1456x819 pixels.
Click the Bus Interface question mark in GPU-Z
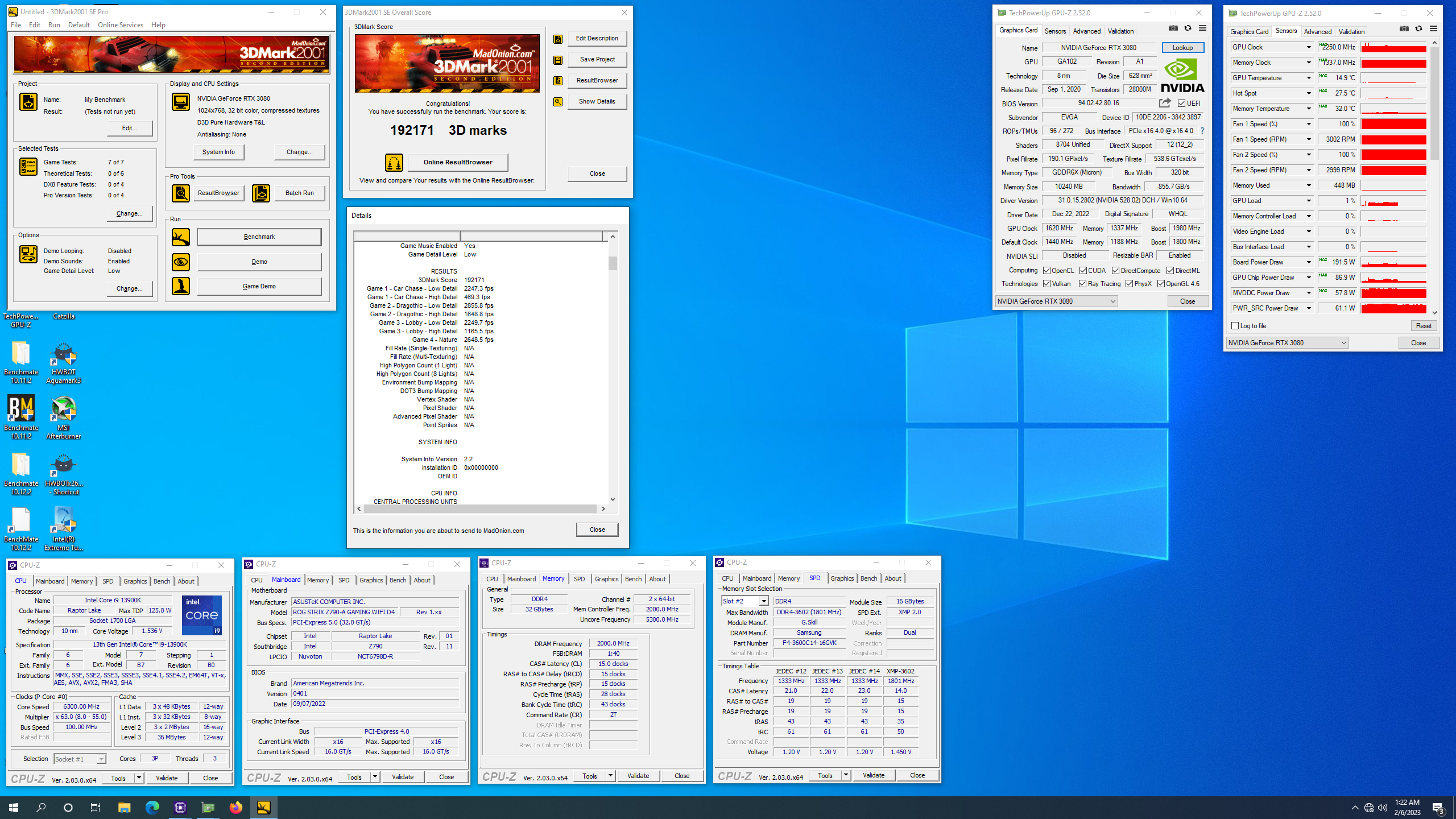click(1202, 131)
